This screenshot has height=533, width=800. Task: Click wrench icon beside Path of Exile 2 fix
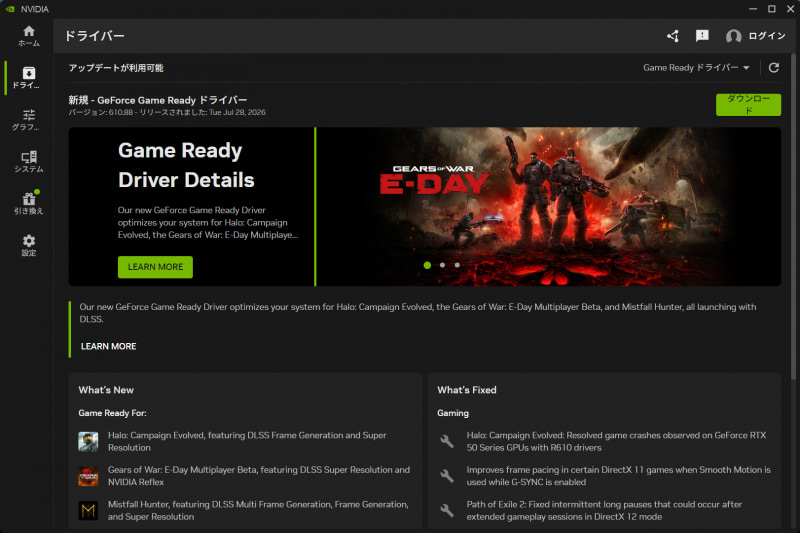click(x=447, y=510)
